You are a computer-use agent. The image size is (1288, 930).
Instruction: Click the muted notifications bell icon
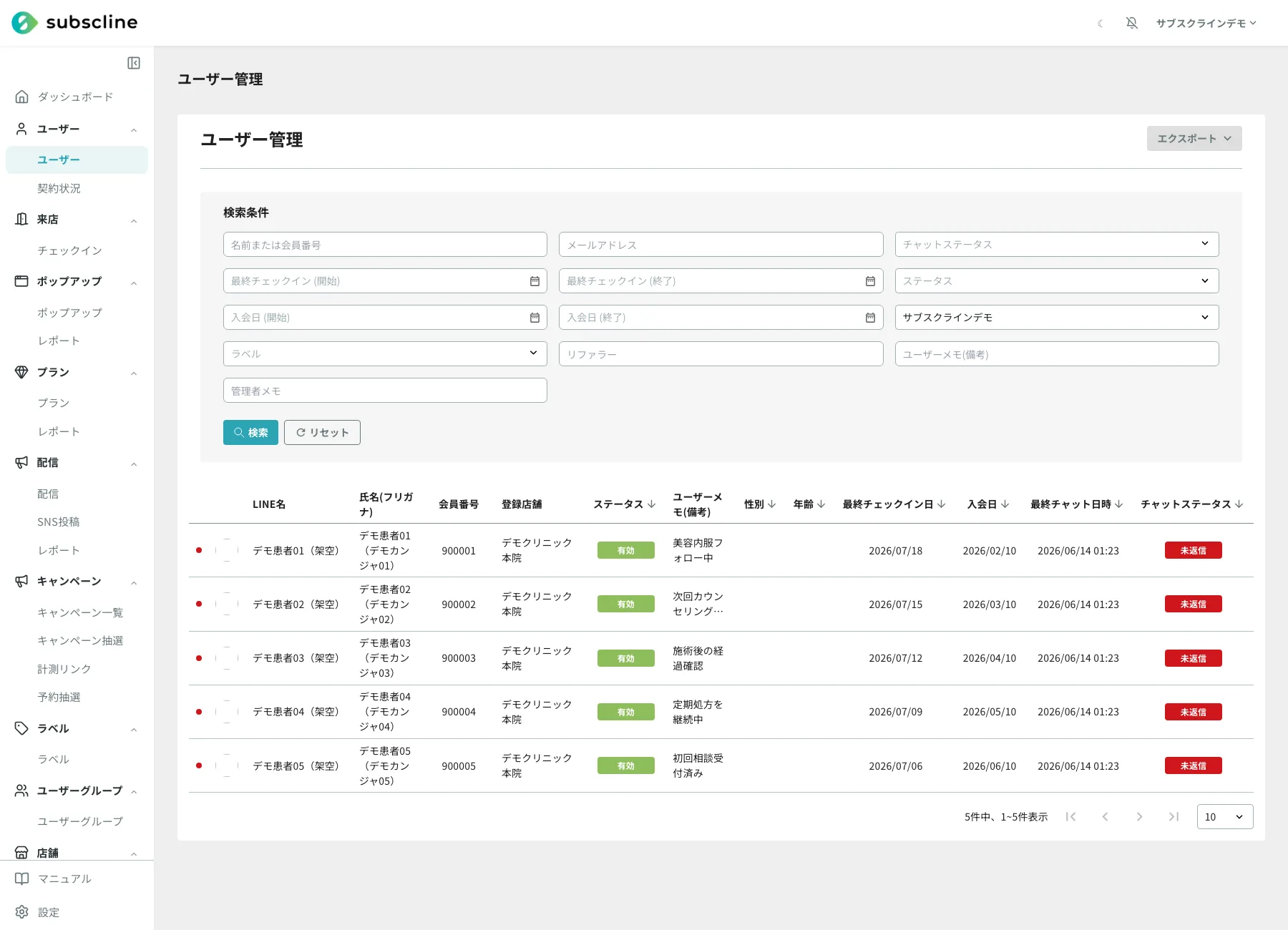1132,24
